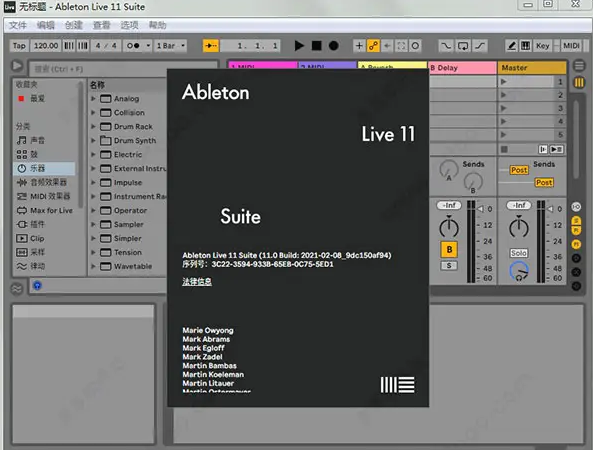Click the 120.00 tempo field
Screen dimensions: 593x450
tap(46, 46)
